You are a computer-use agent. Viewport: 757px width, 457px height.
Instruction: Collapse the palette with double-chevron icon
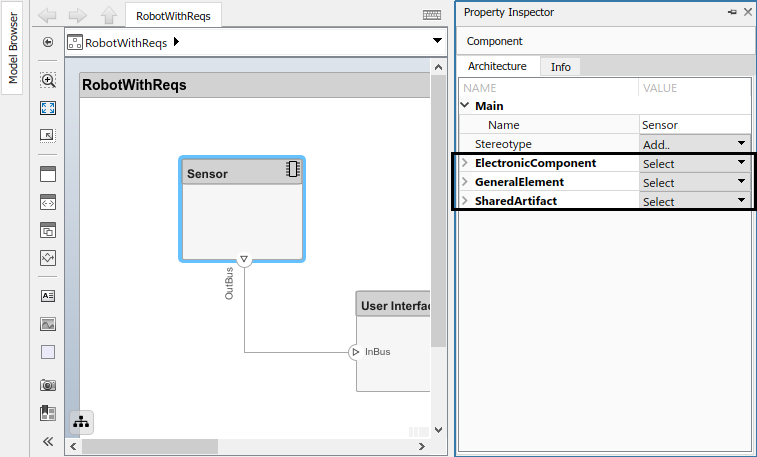coord(48,441)
